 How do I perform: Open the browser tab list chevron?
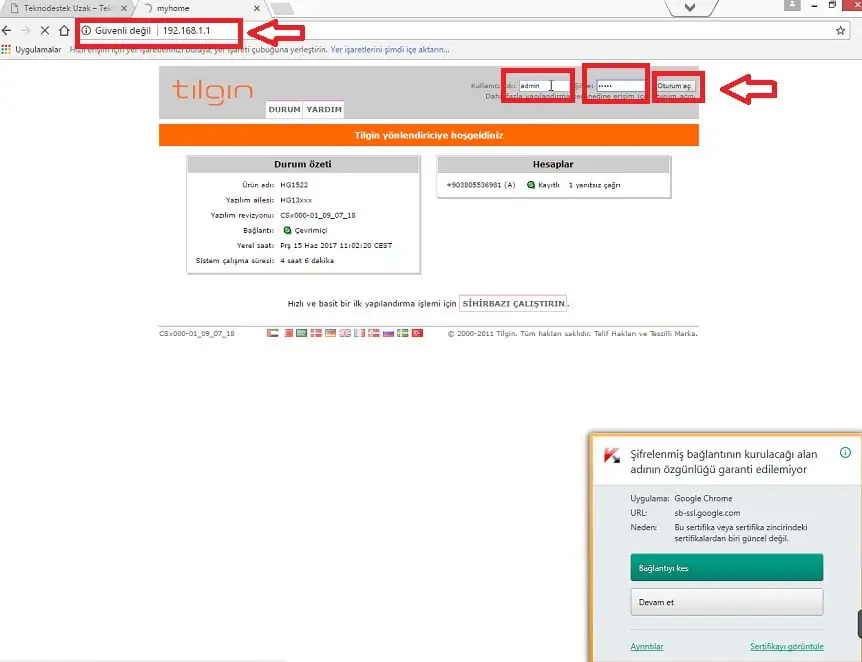(x=691, y=8)
